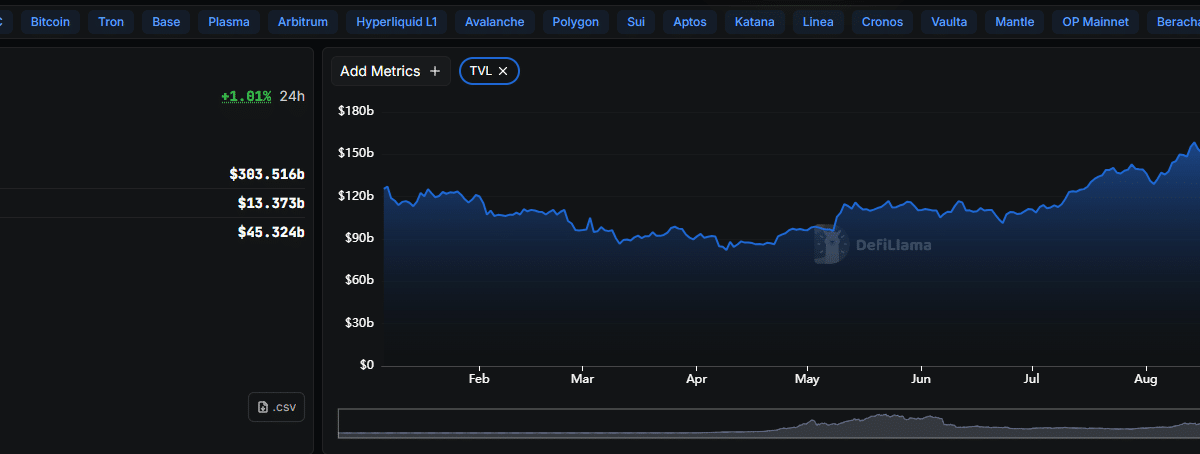Choose the Plasma chain chip

point(229,21)
